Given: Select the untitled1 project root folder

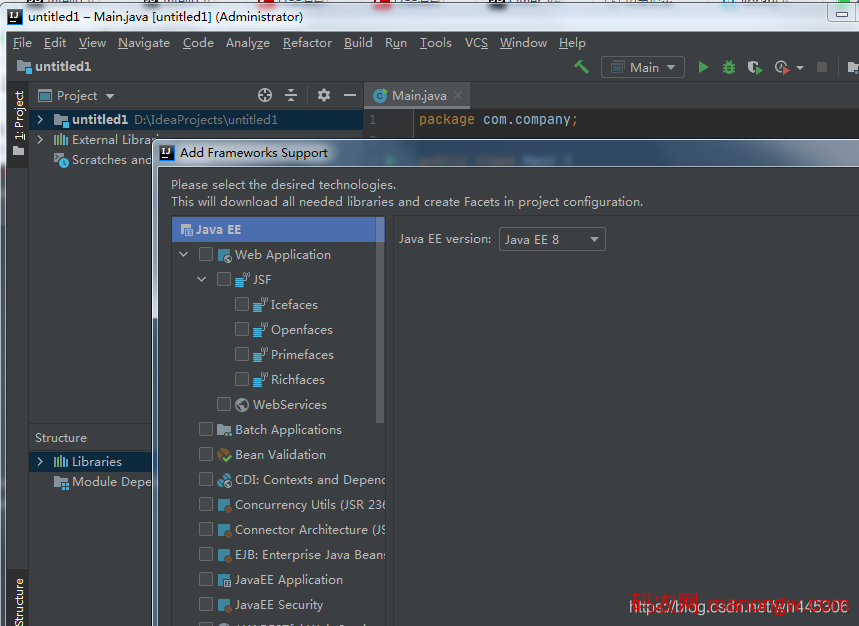Looking at the screenshot, I should point(99,120).
